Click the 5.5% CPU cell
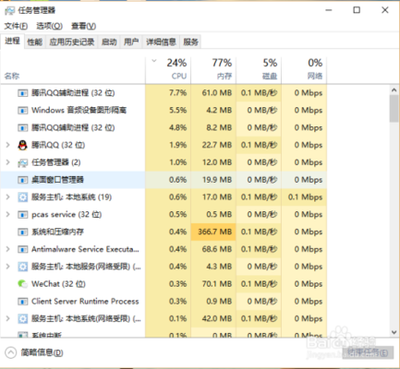Screen dimensions: 400x369 click(x=168, y=110)
